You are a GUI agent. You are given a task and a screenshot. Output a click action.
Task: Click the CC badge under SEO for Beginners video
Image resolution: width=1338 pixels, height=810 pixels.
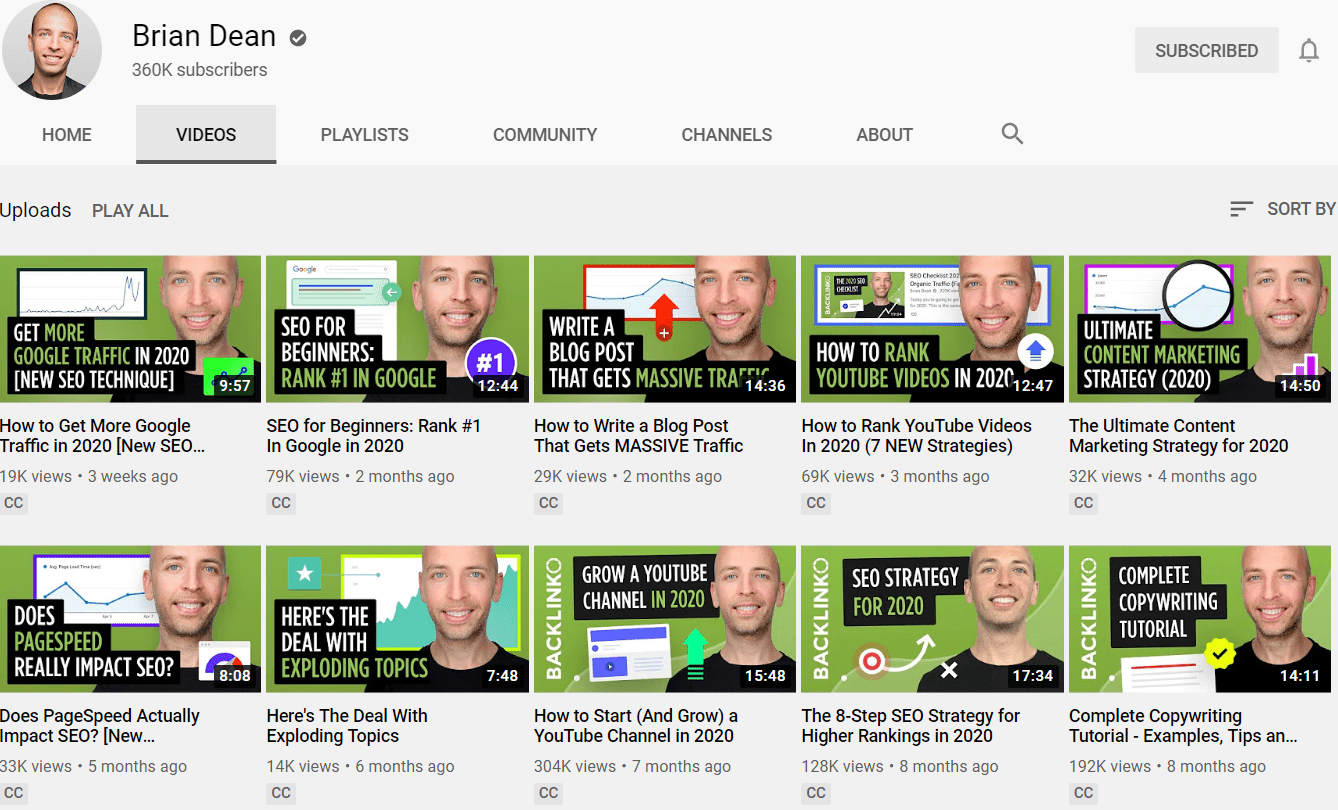click(281, 503)
